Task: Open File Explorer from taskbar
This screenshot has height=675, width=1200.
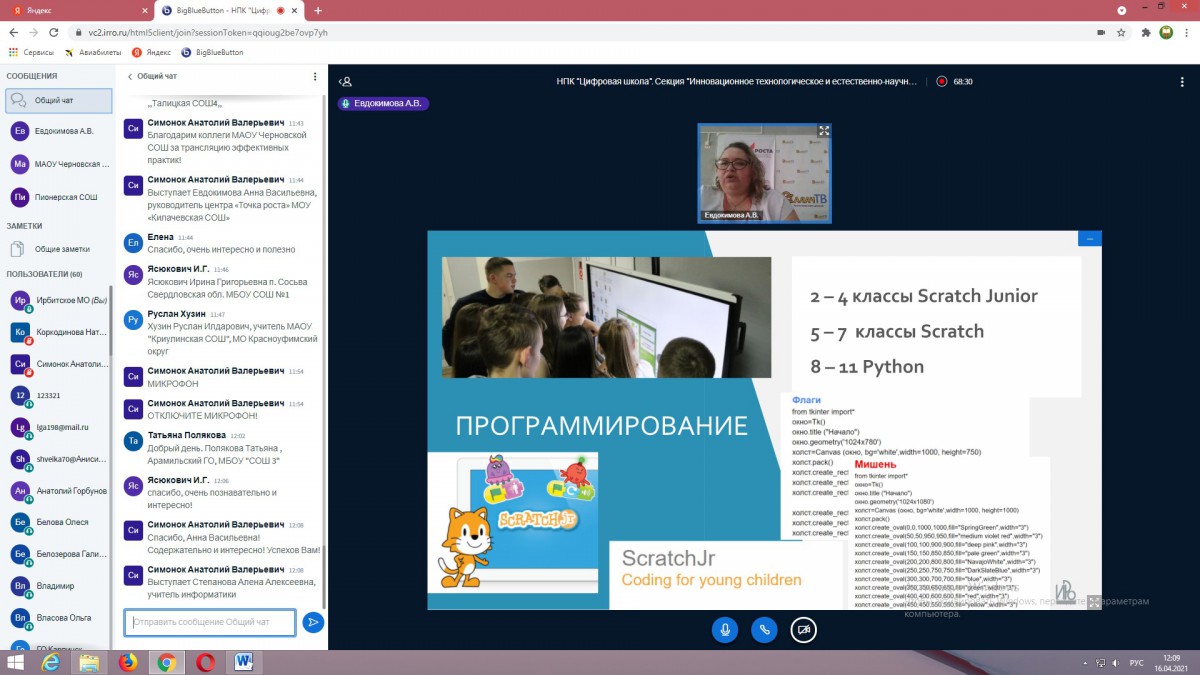Action: (89, 662)
